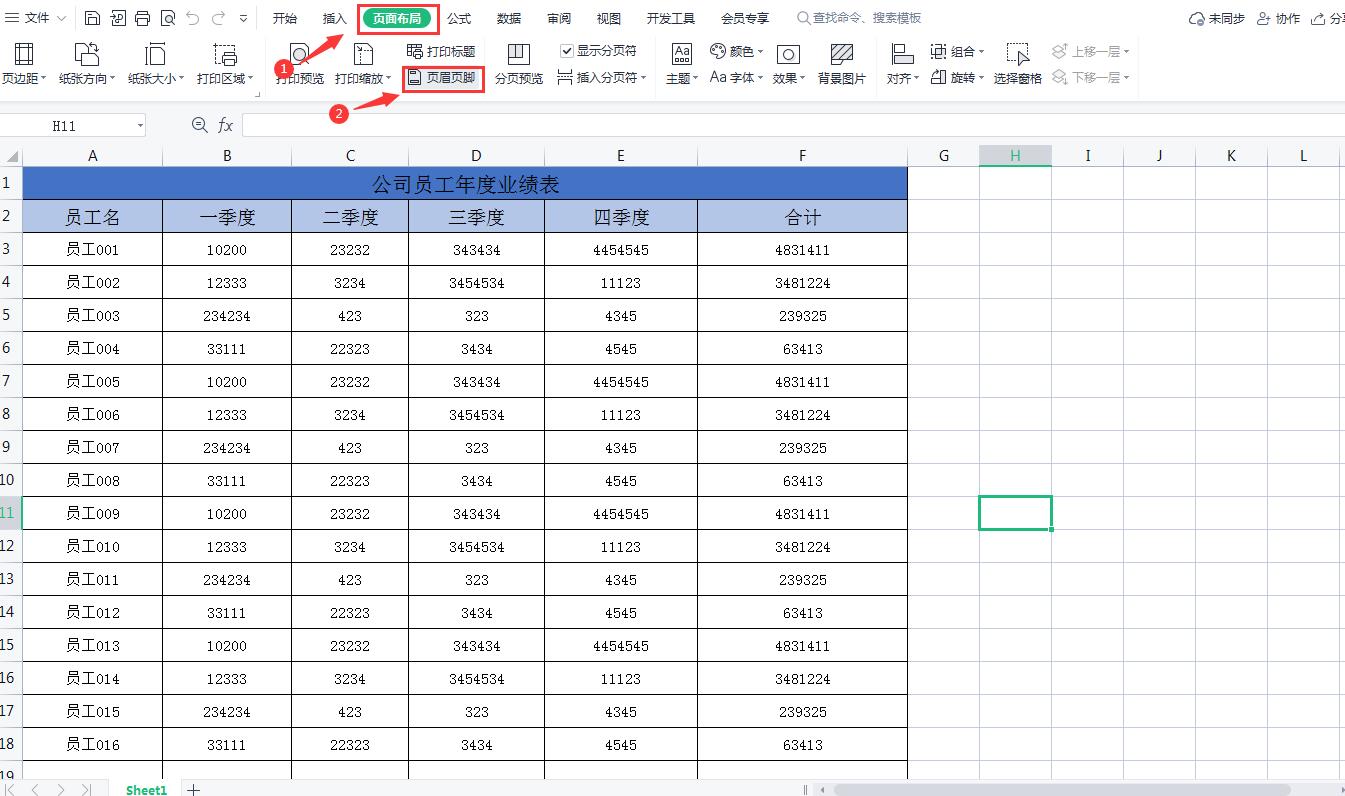Click the formula bar input field
Viewport: 1345px width, 796px height.
click(793, 125)
